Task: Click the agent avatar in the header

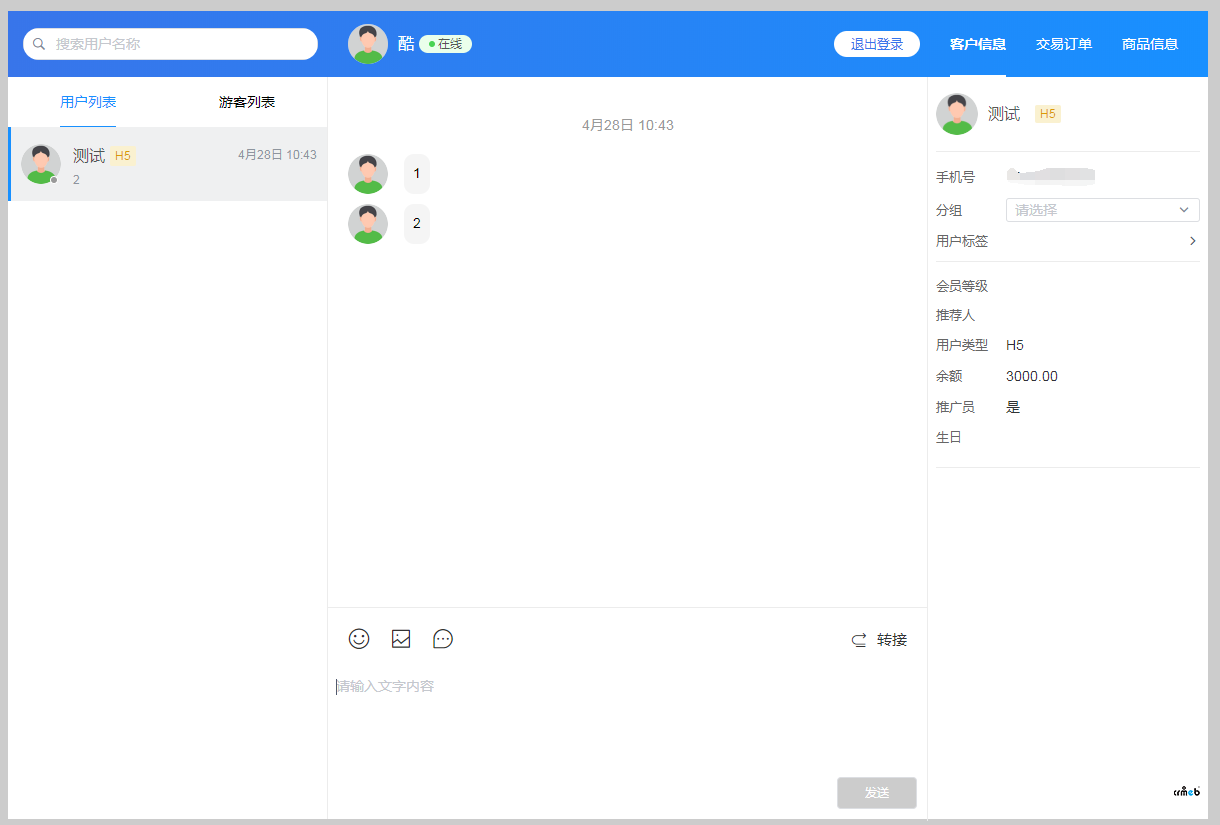Action: click(368, 44)
